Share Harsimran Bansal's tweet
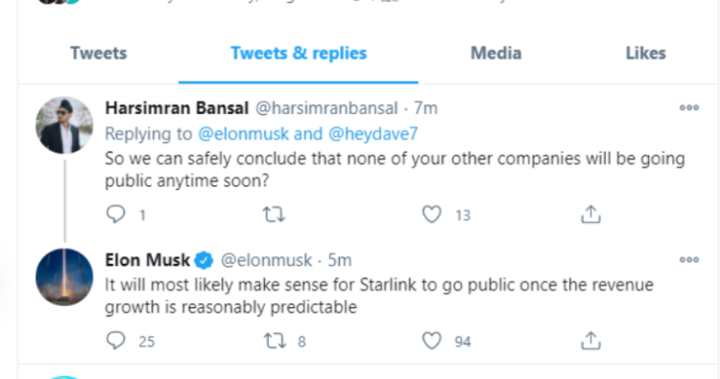The image size is (720, 379). tap(591, 215)
